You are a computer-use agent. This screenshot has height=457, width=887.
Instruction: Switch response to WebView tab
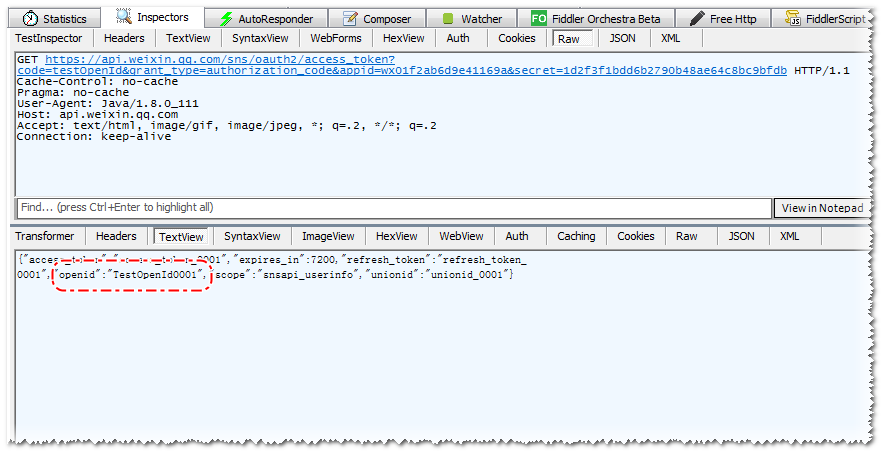point(461,236)
